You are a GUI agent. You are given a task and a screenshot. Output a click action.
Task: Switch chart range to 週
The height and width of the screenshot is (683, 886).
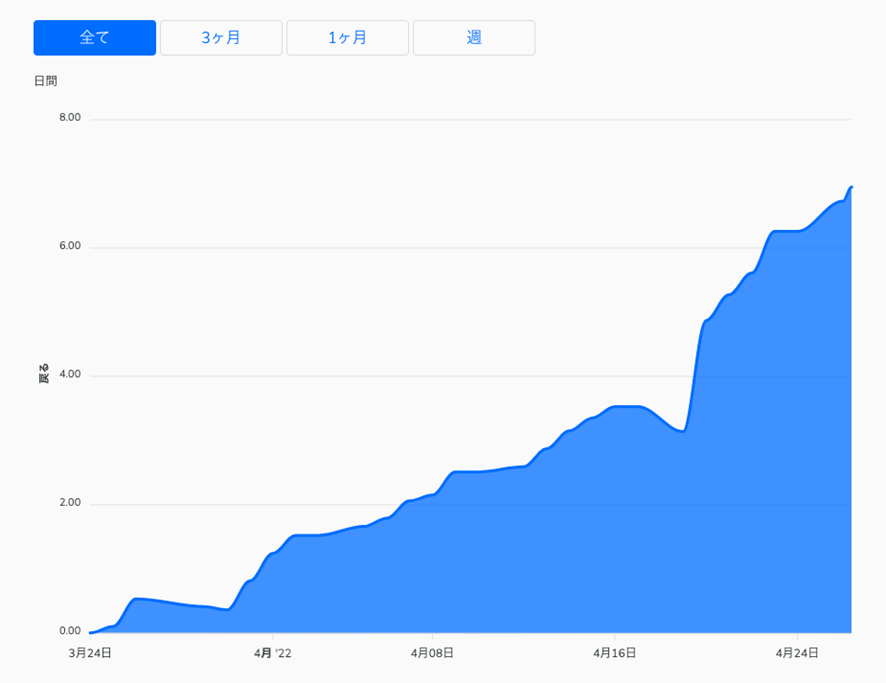[474, 38]
